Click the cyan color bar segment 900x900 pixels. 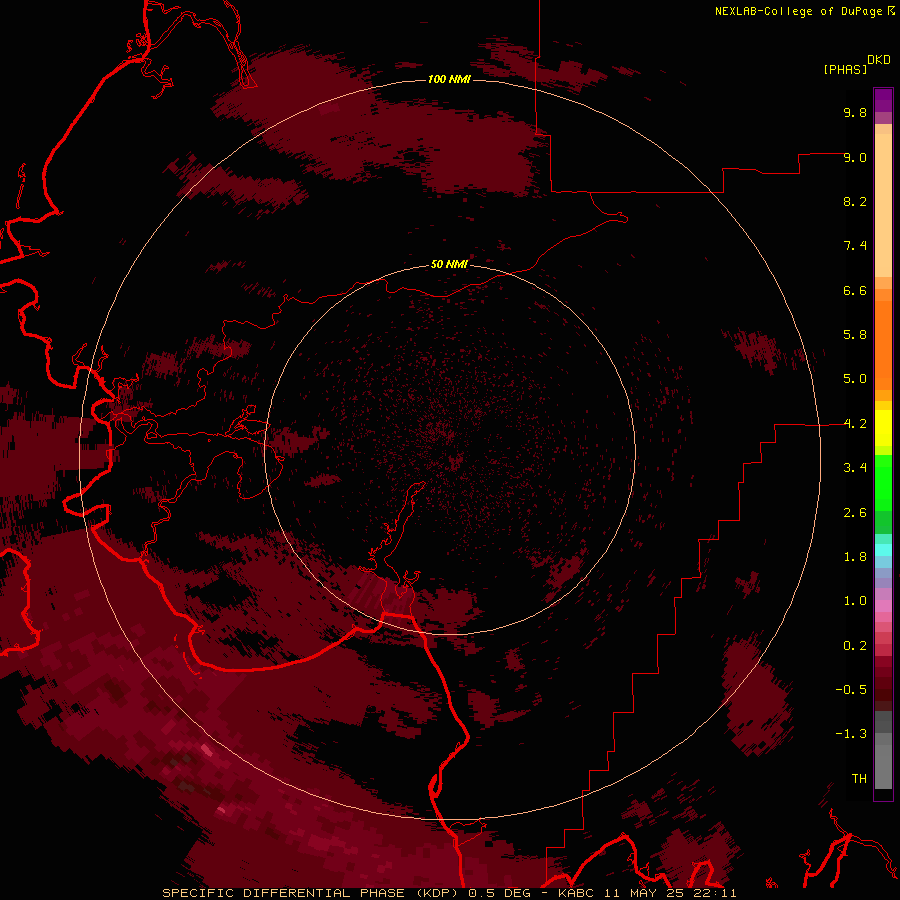pyautogui.click(x=883, y=550)
